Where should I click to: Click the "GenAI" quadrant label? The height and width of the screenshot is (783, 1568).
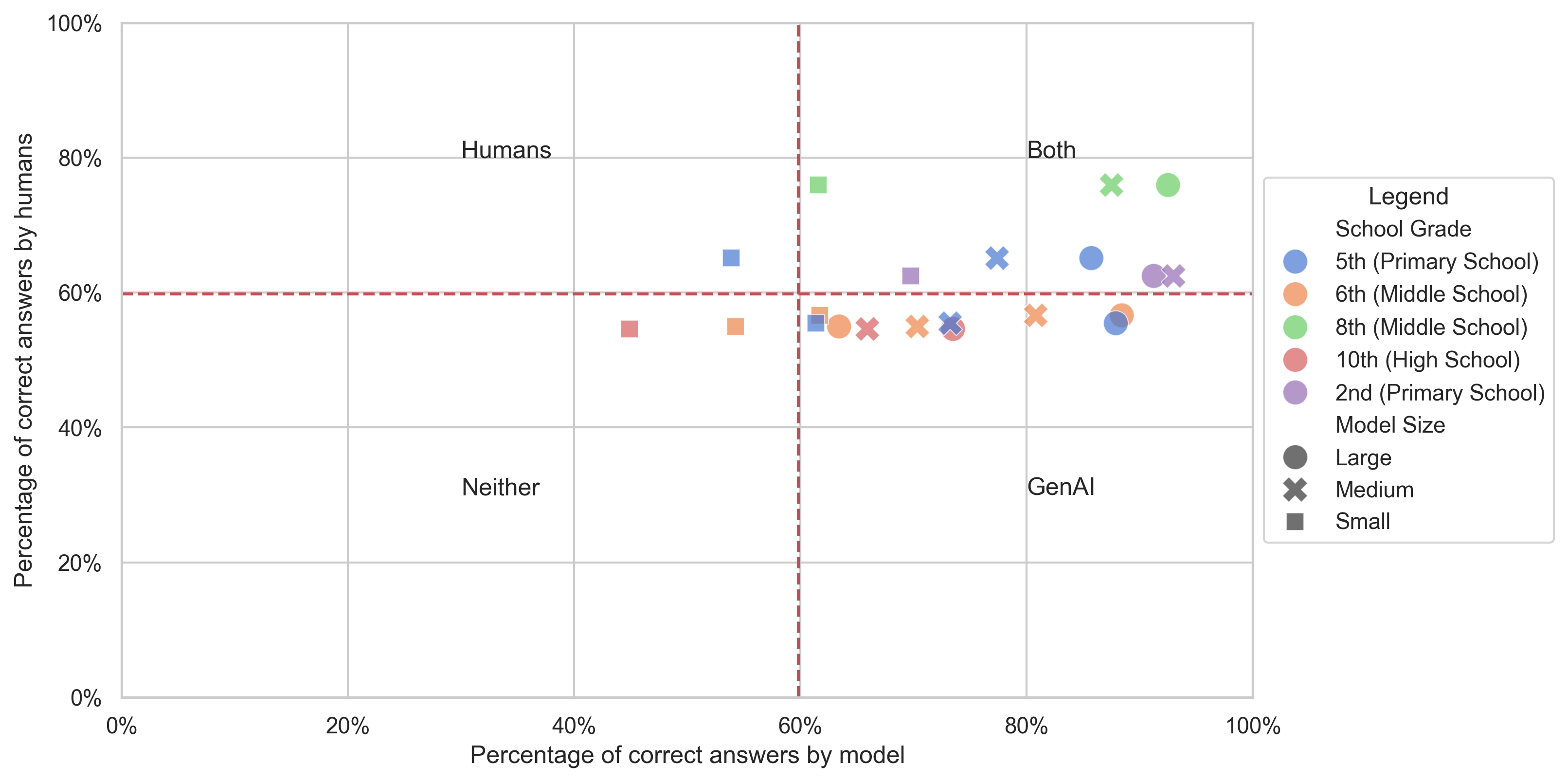pos(1061,487)
